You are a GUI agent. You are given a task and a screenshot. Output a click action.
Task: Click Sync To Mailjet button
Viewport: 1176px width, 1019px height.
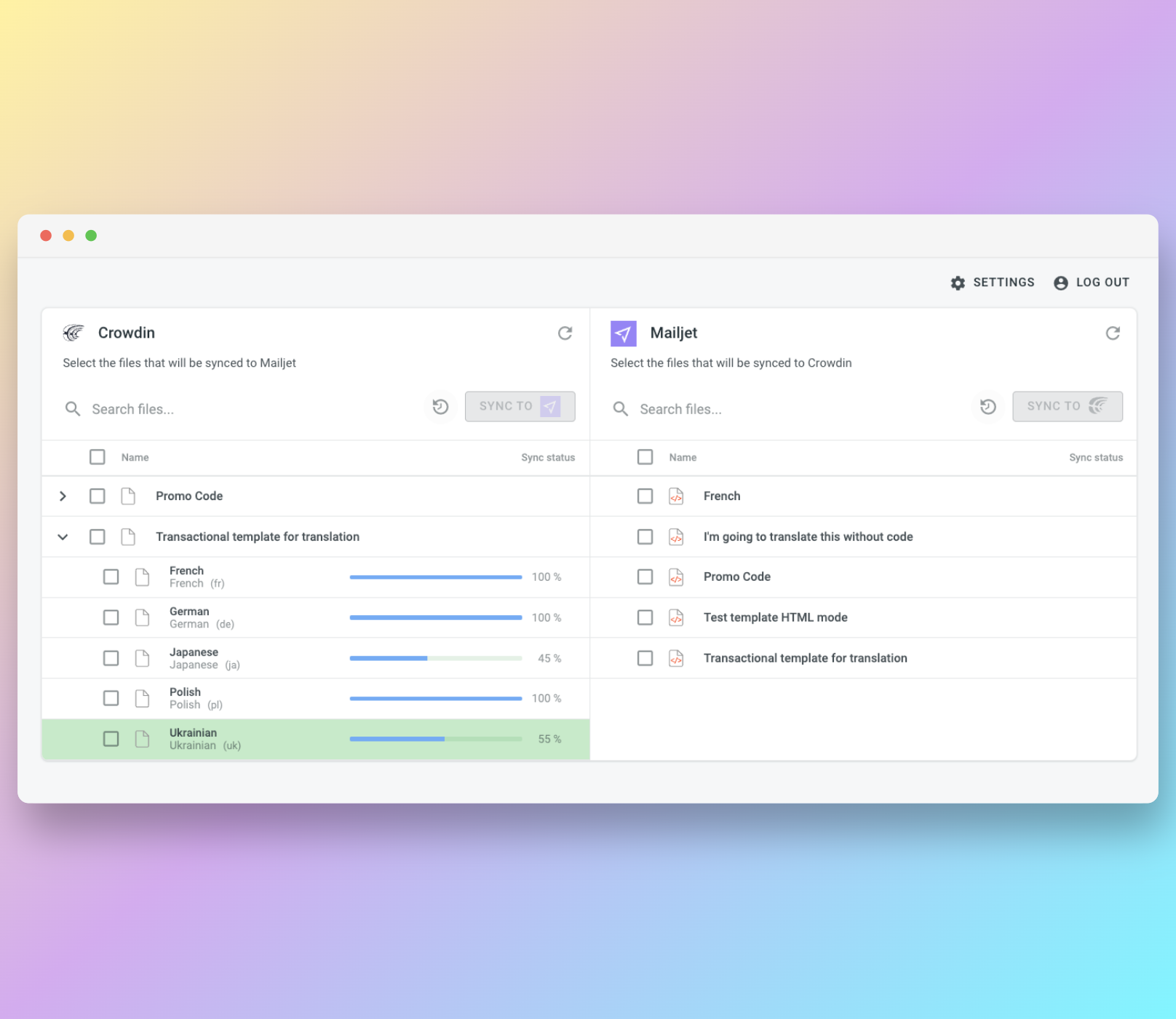[x=520, y=407]
